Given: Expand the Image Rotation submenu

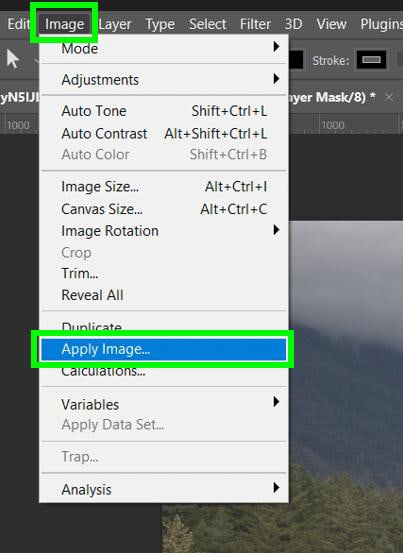Looking at the screenshot, I should [x=164, y=231].
